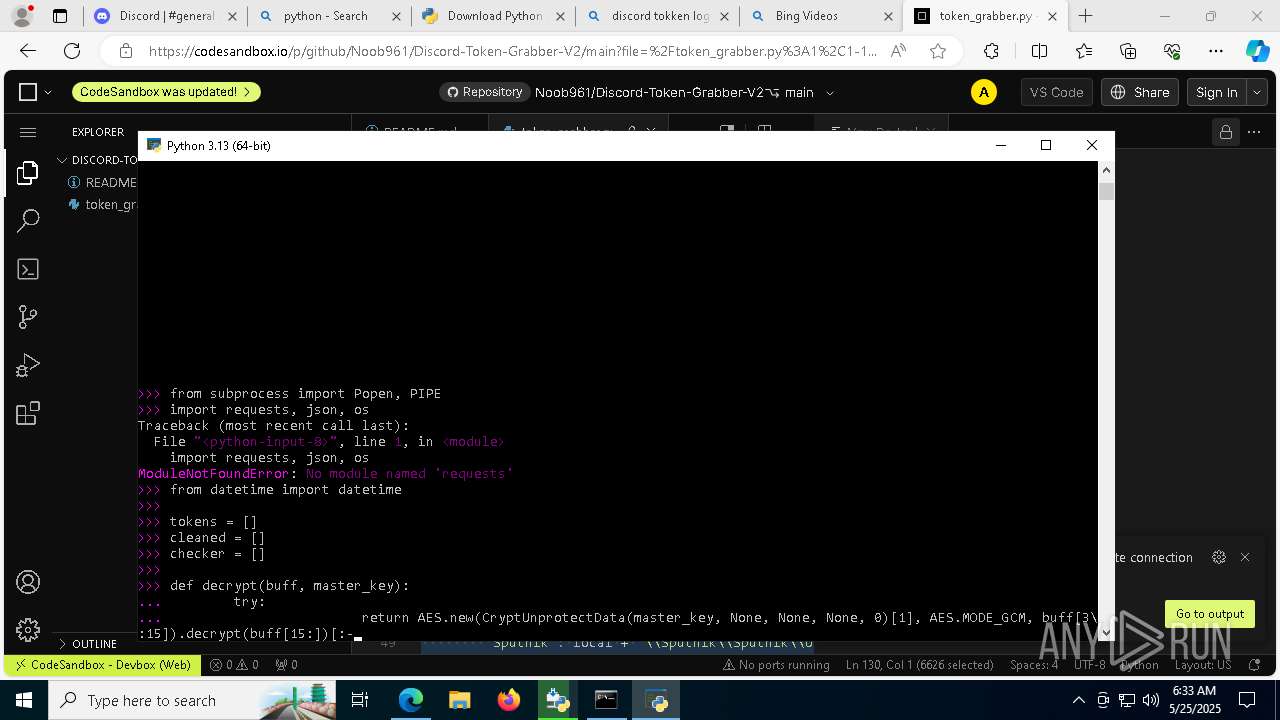
Task: Open the project in VS Code
Action: (x=1057, y=92)
